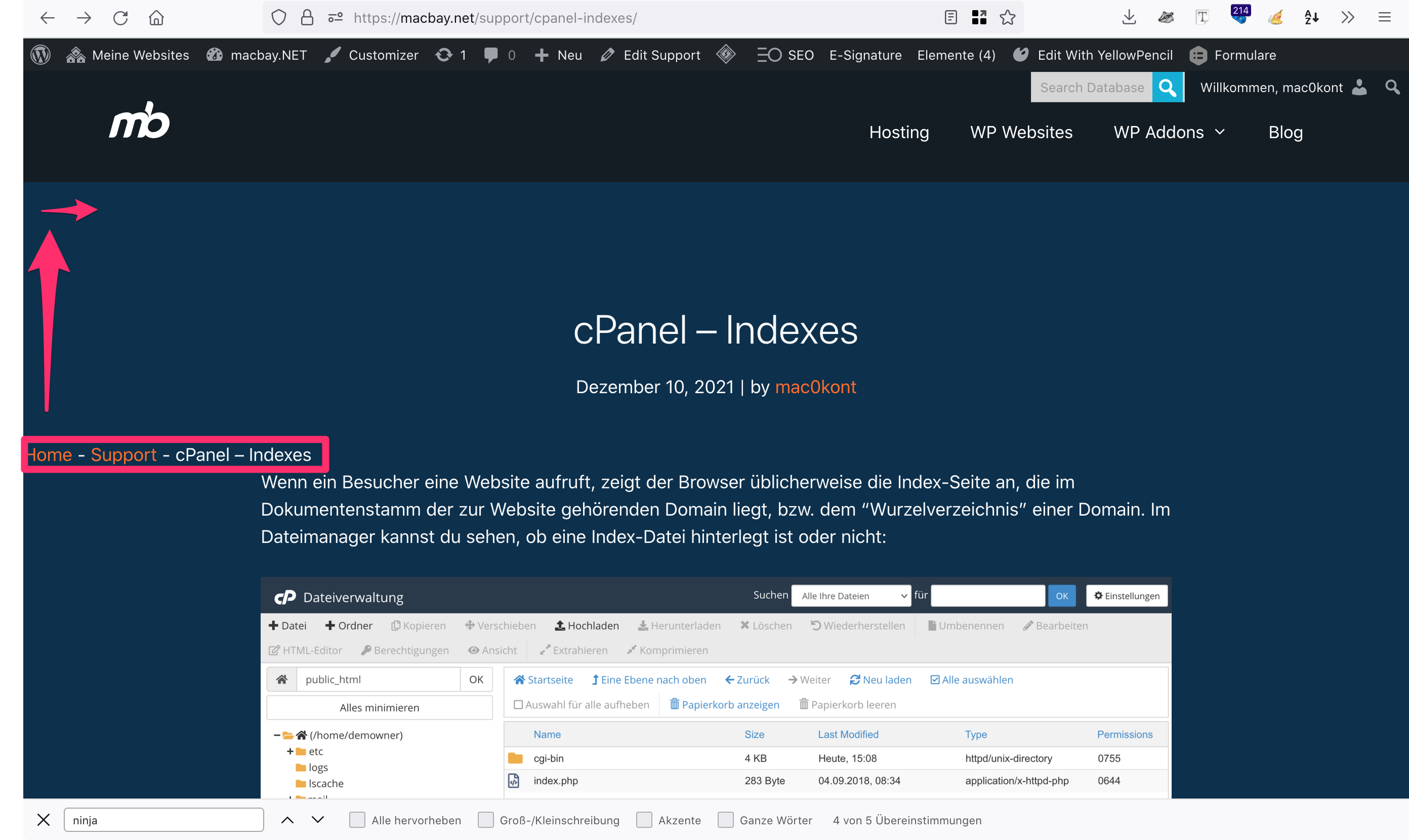Image resolution: width=1409 pixels, height=840 pixels.
Task: Click the find field containing ninja
Action: (x=163, y=820)
